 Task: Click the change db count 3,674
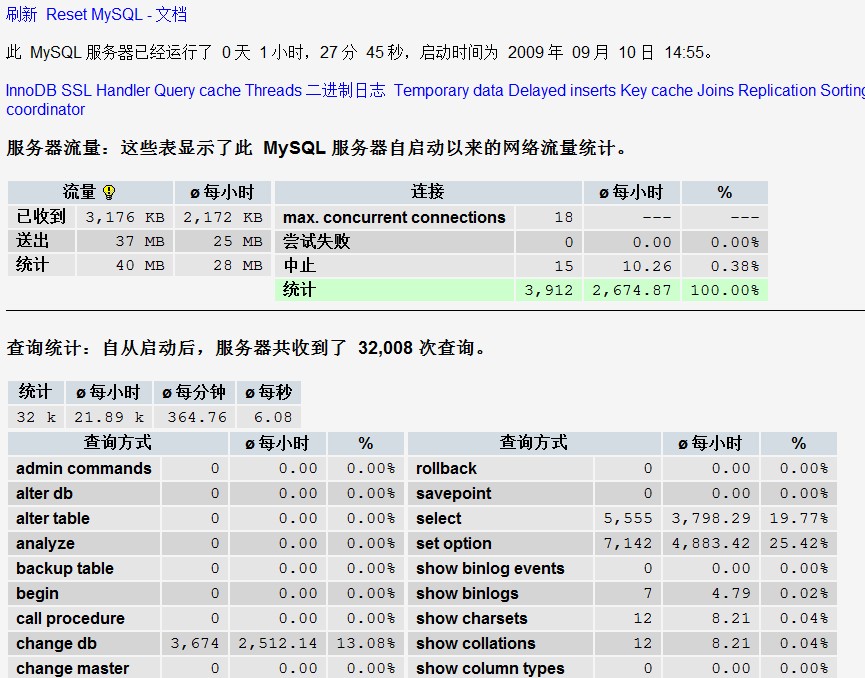[195, 644]
